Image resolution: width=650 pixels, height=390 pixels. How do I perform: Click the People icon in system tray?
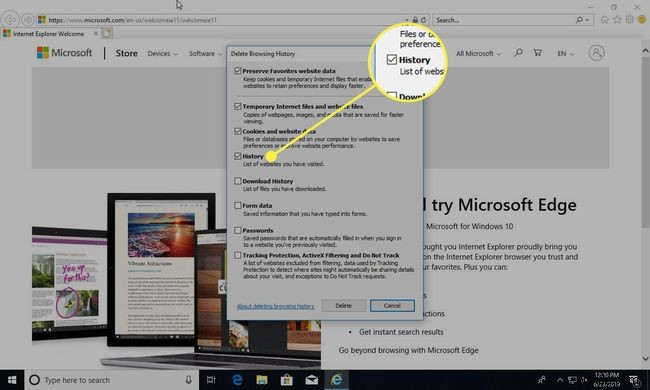[x=542, y=380]
